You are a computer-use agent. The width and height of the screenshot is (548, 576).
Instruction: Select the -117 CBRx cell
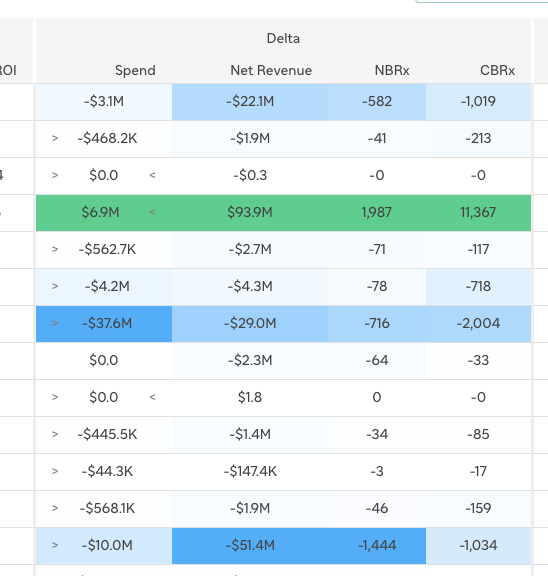coord(478,249)
